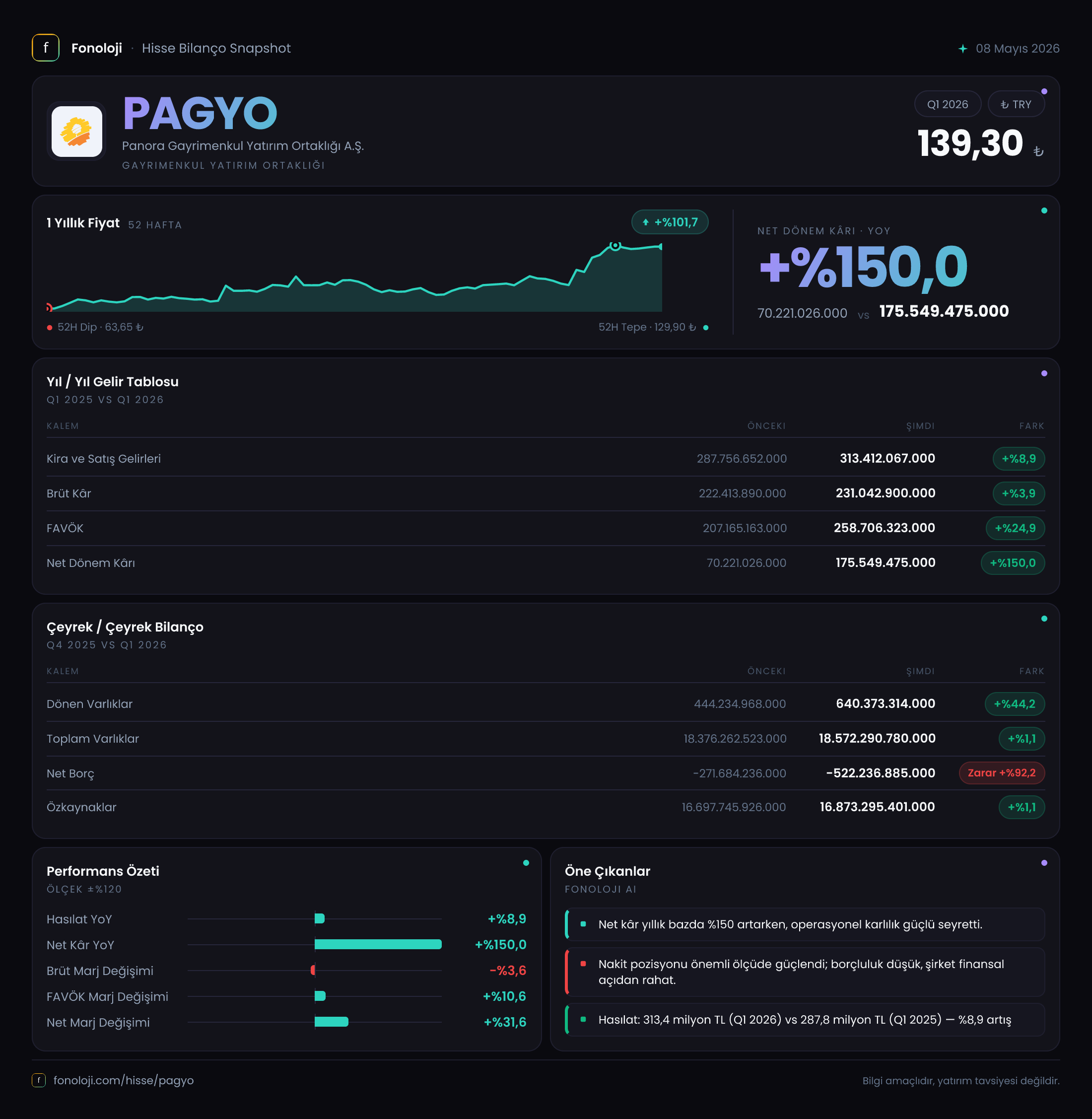This screenshot has height=1119, width=1092.
Task: Click the teal 52H Tepe marker dot
Action: [x=706, y=328]
